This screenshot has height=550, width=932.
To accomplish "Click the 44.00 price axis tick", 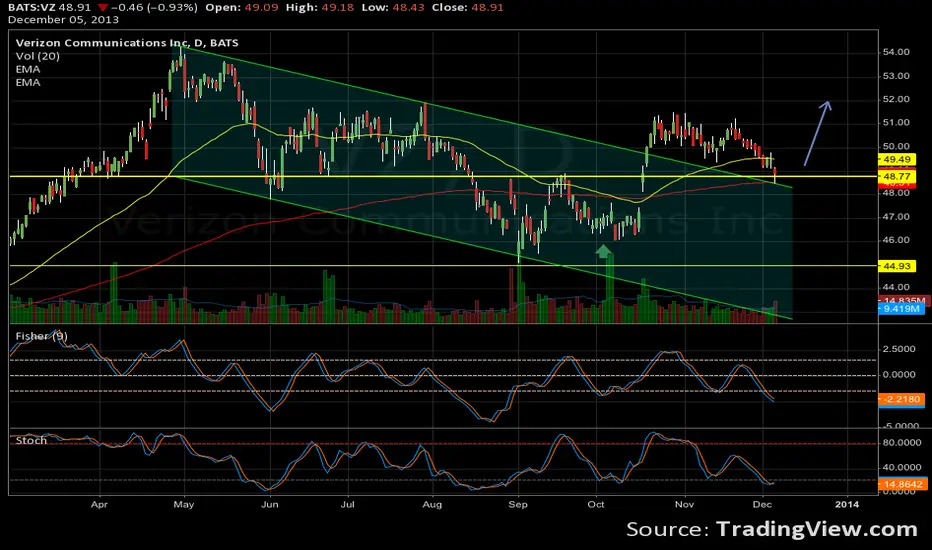I will 896,287.
